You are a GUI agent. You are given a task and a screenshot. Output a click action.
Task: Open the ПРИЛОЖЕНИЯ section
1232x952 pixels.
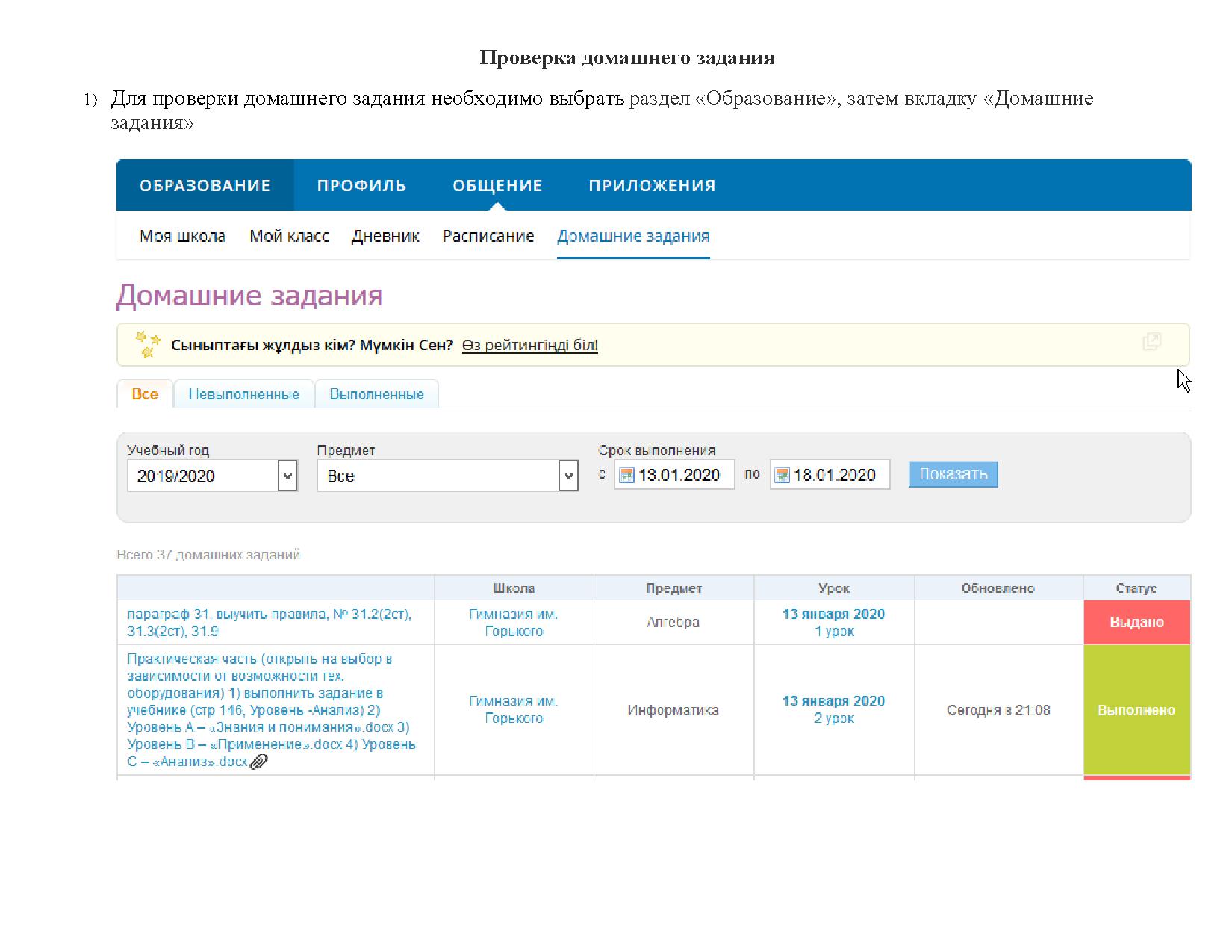pyautogui.click(x=652, y=185)
